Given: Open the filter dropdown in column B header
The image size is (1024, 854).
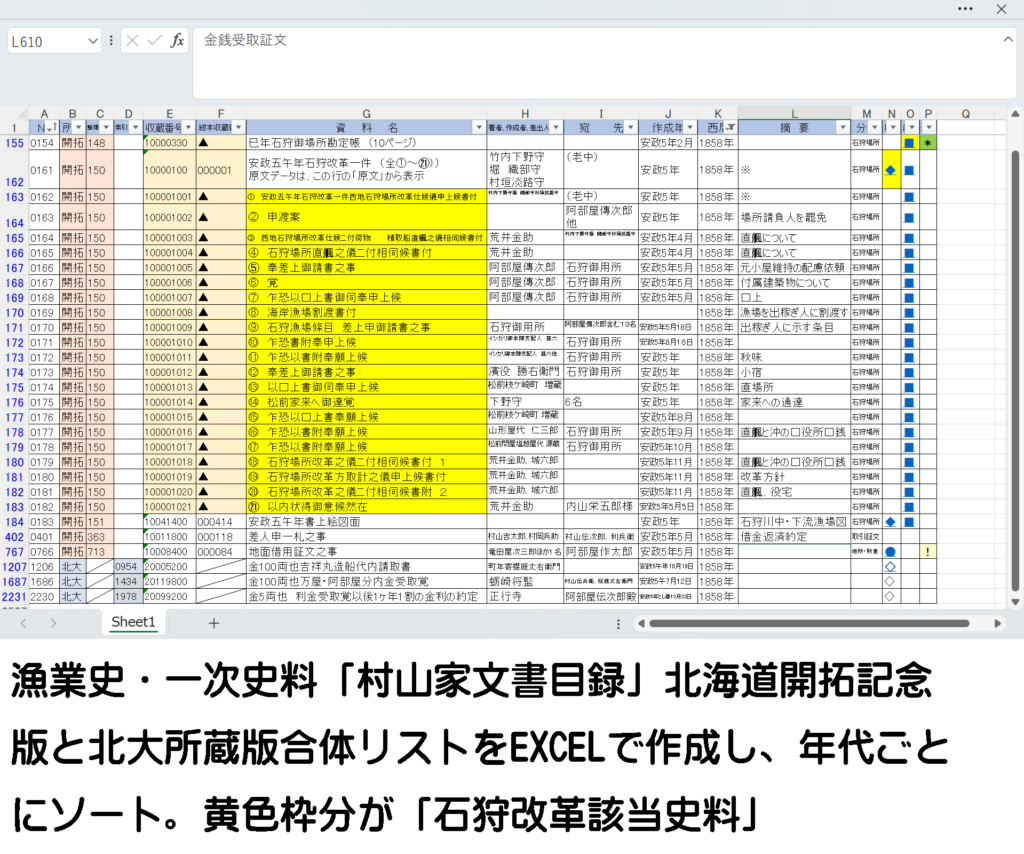Looking at the screenshot, I should point(78,127).
